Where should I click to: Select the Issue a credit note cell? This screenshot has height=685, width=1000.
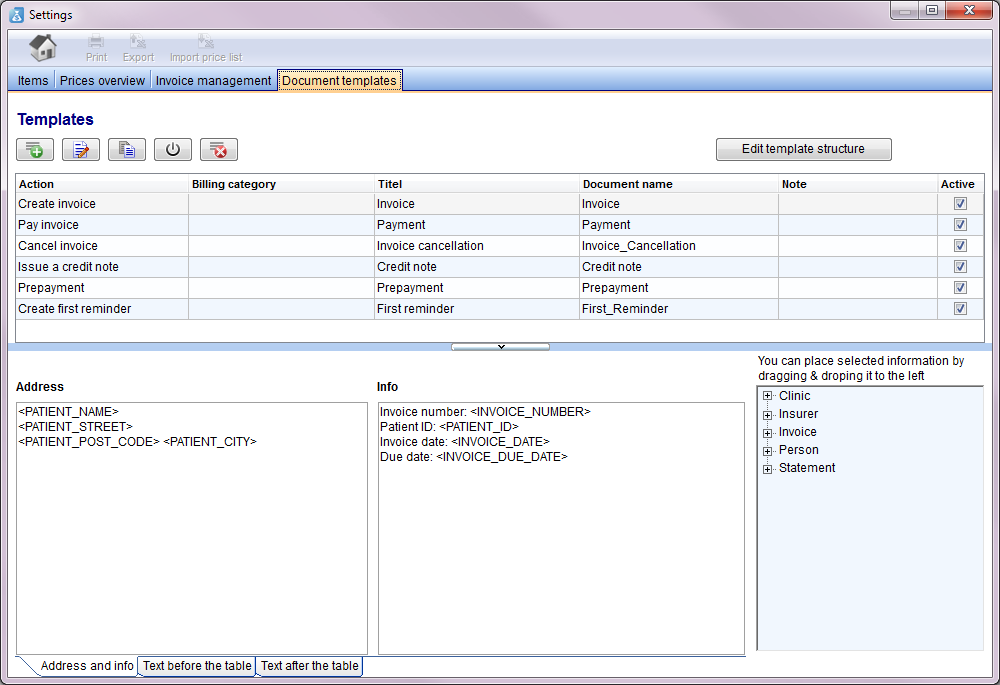[x=102, y=267]
